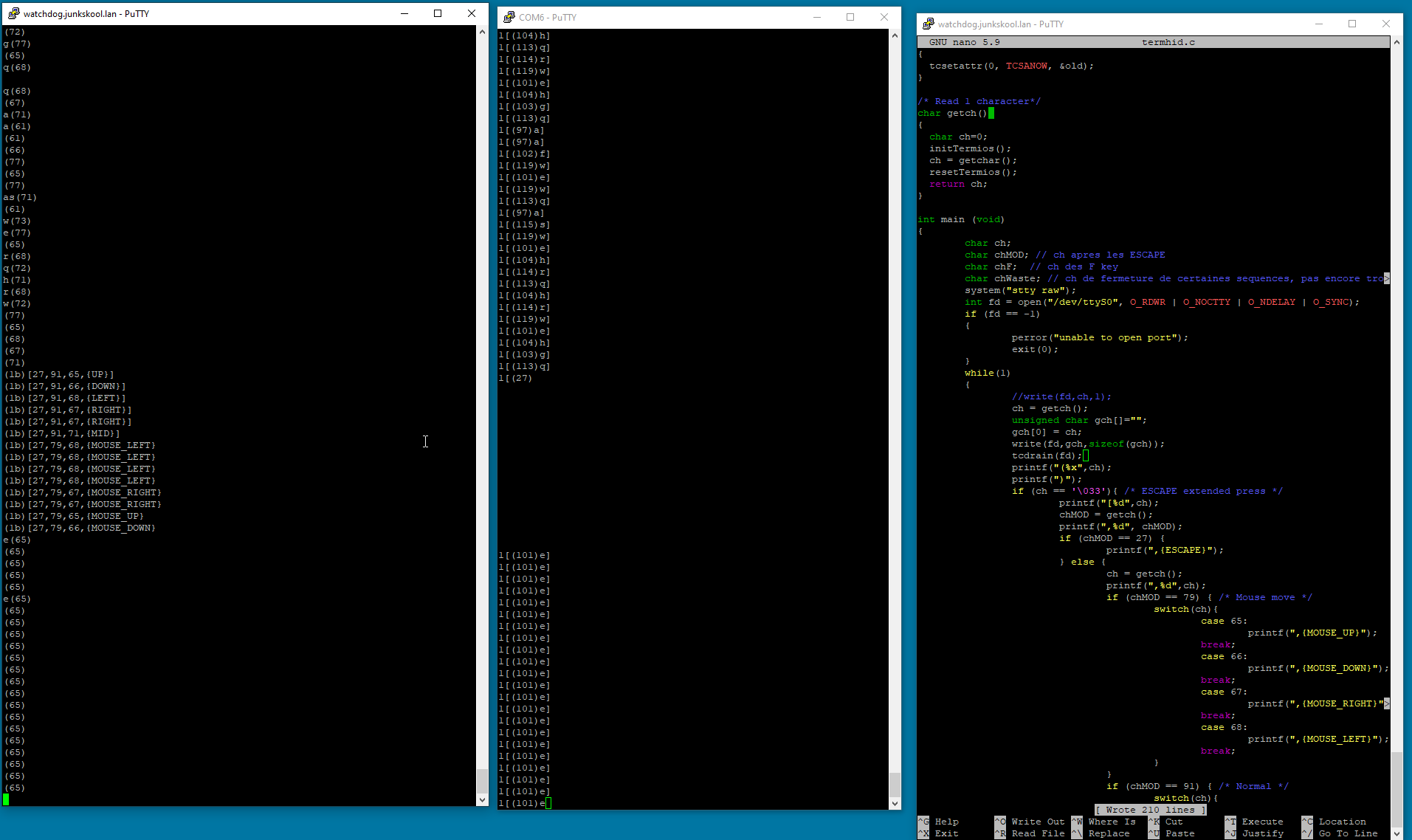Click the scroll-up arrow in COM6 window
Viewport: 1412px width, 840px height.
click(895, 35)
